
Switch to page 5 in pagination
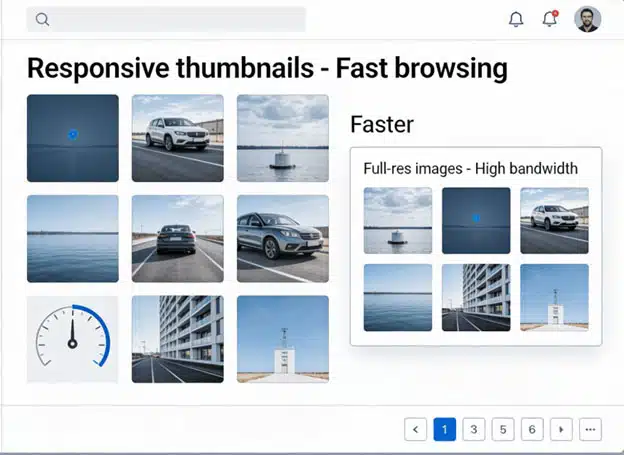pos(503,429)
